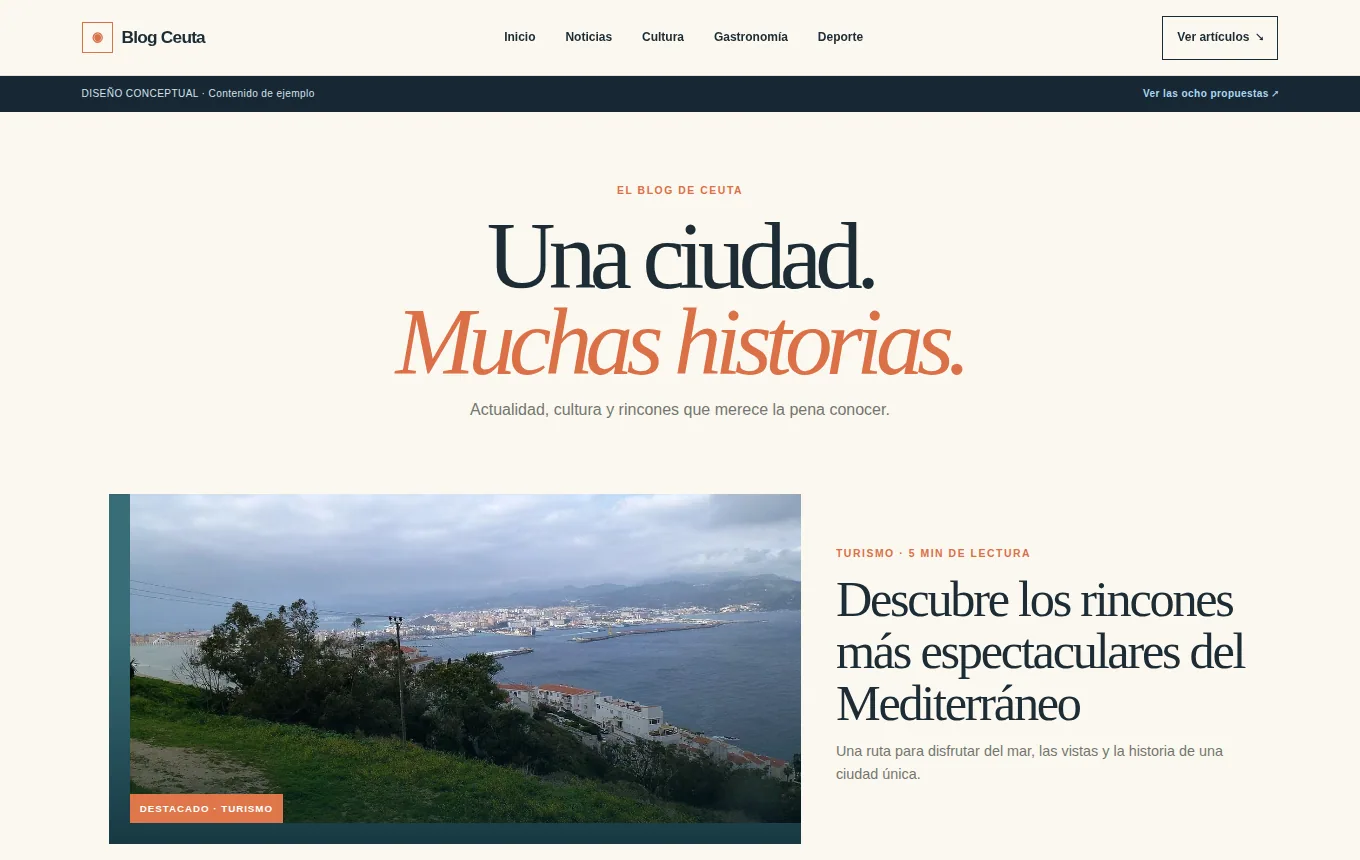The width and height of the screenshot is (1360, 860).
Task: Click the Turismo · 5 min de lectura label
Action: point(933,553)
